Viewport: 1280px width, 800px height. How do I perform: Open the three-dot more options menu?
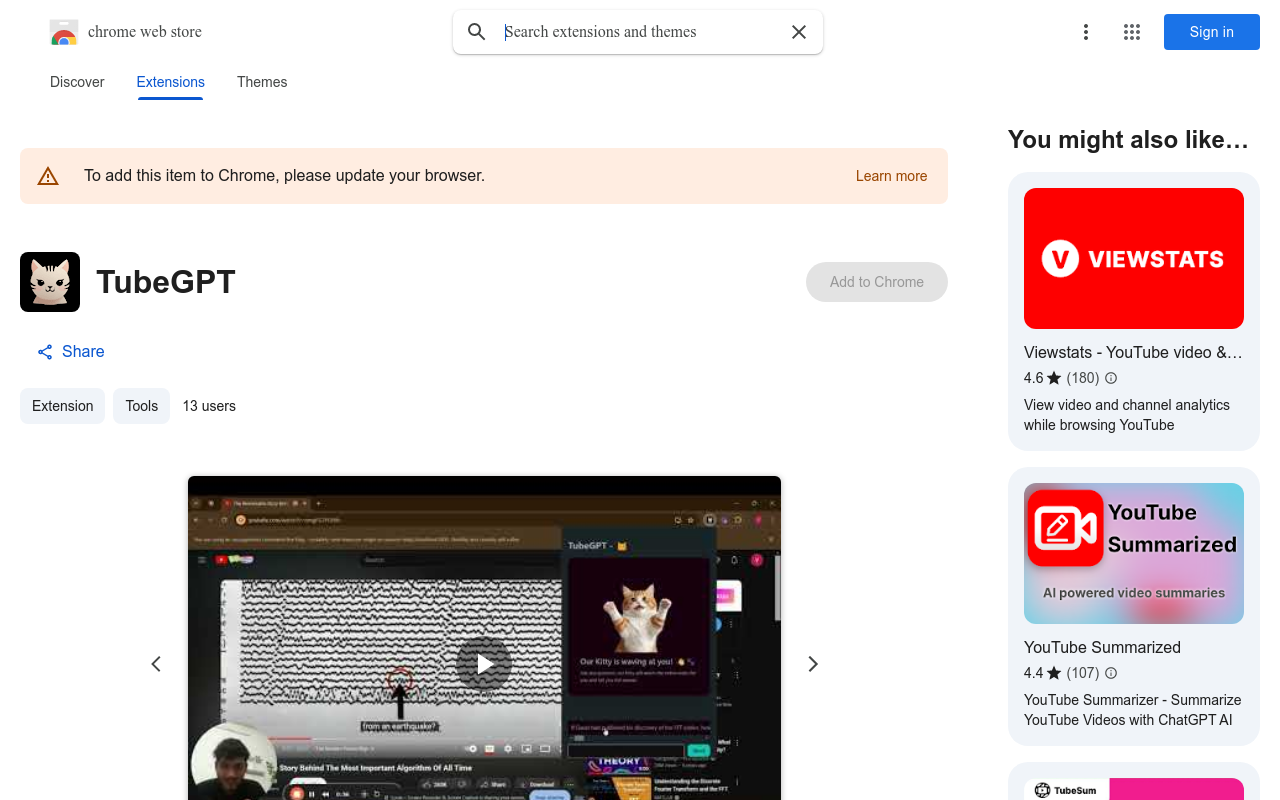1086,32
